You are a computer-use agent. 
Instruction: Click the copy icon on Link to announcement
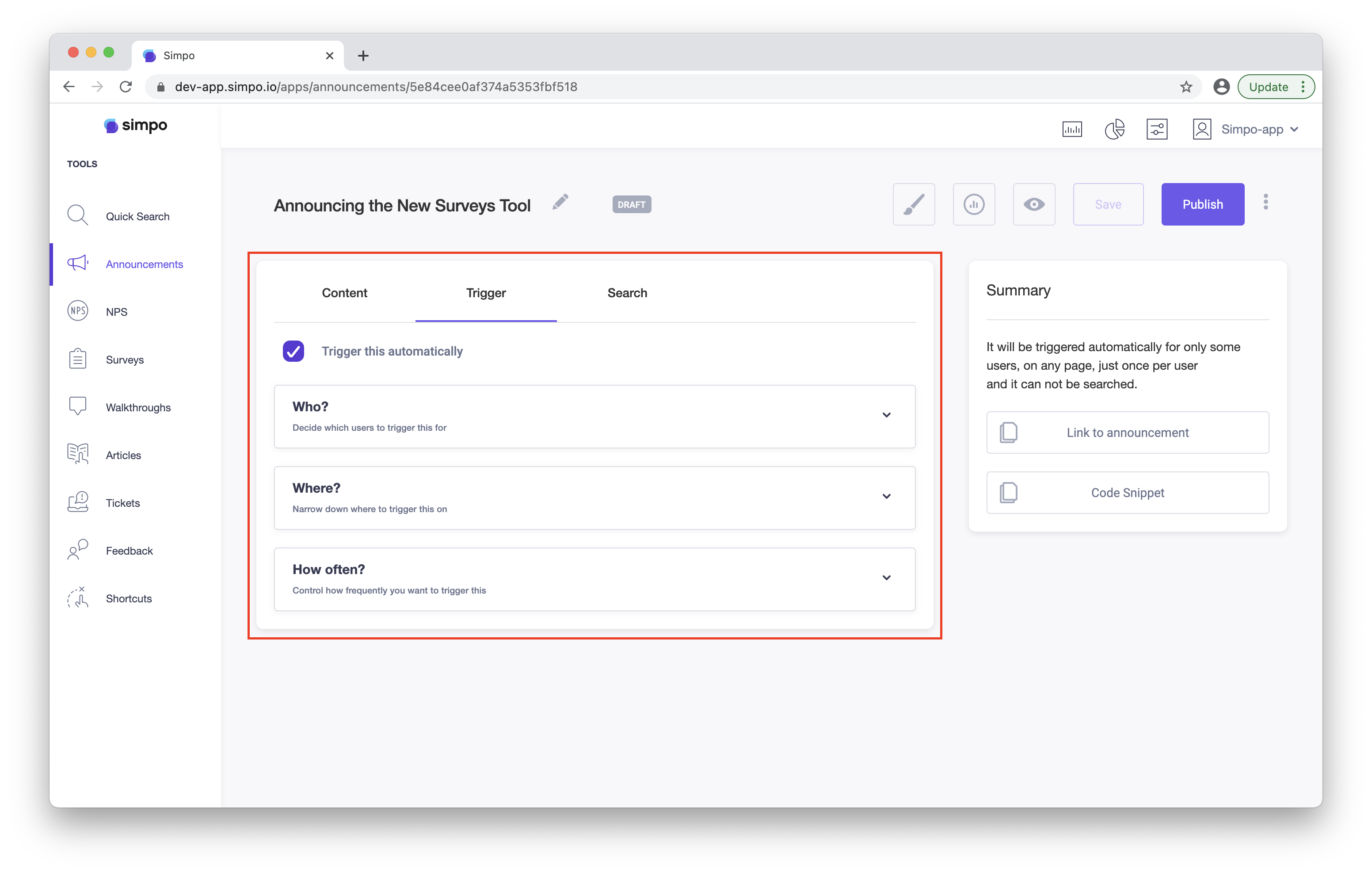1008,432
